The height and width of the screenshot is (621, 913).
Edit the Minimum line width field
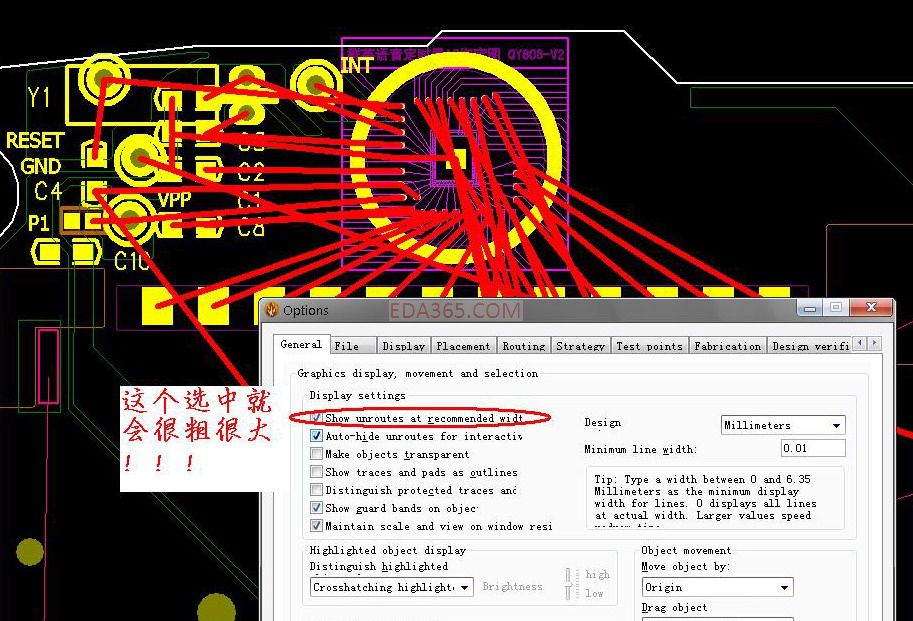click(x=813, y=448)
